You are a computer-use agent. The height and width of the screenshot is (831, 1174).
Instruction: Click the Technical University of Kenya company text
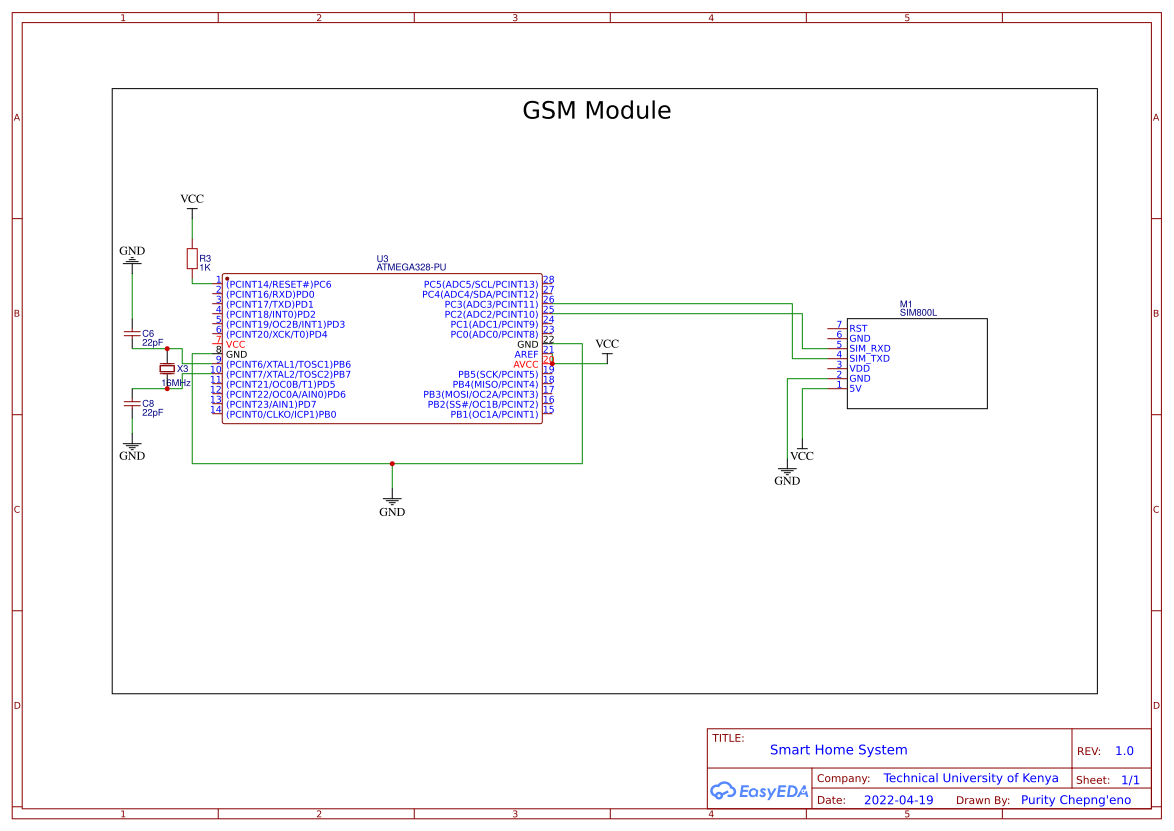(971, 778)
